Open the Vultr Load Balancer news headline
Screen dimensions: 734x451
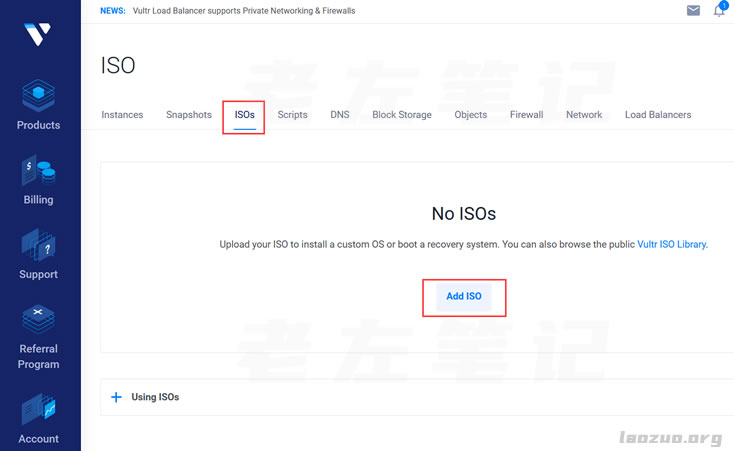coord(244,11)
